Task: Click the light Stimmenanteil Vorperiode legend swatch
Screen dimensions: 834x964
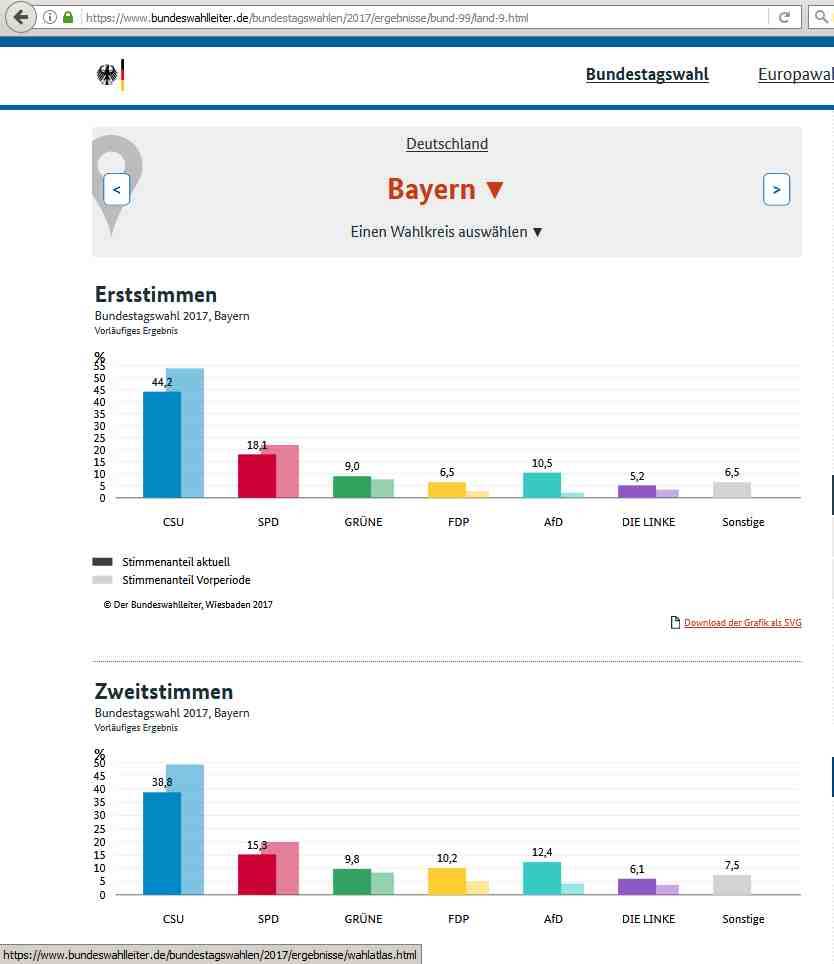Action: tap(102, 580)
